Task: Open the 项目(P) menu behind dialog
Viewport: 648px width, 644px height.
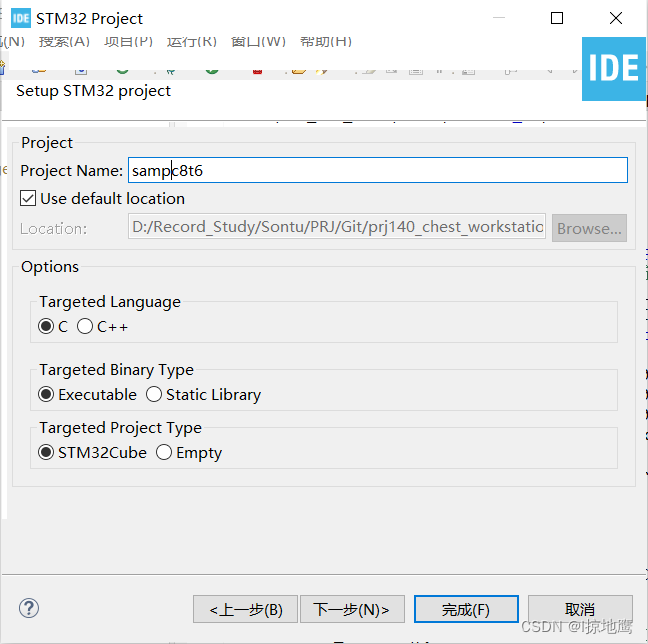Action: [x=129, y=41]
